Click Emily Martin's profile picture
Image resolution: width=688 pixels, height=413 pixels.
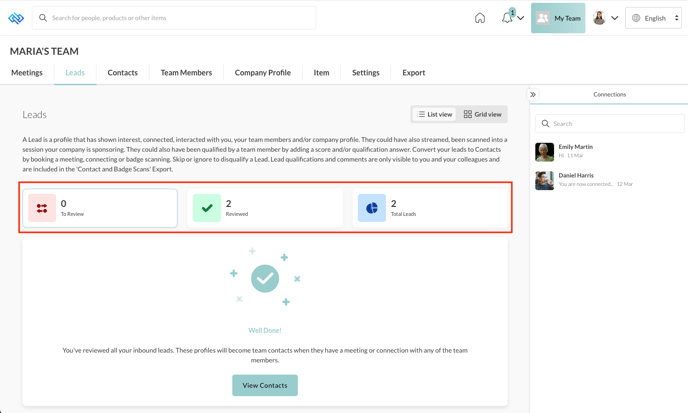[x=544, y=151]
